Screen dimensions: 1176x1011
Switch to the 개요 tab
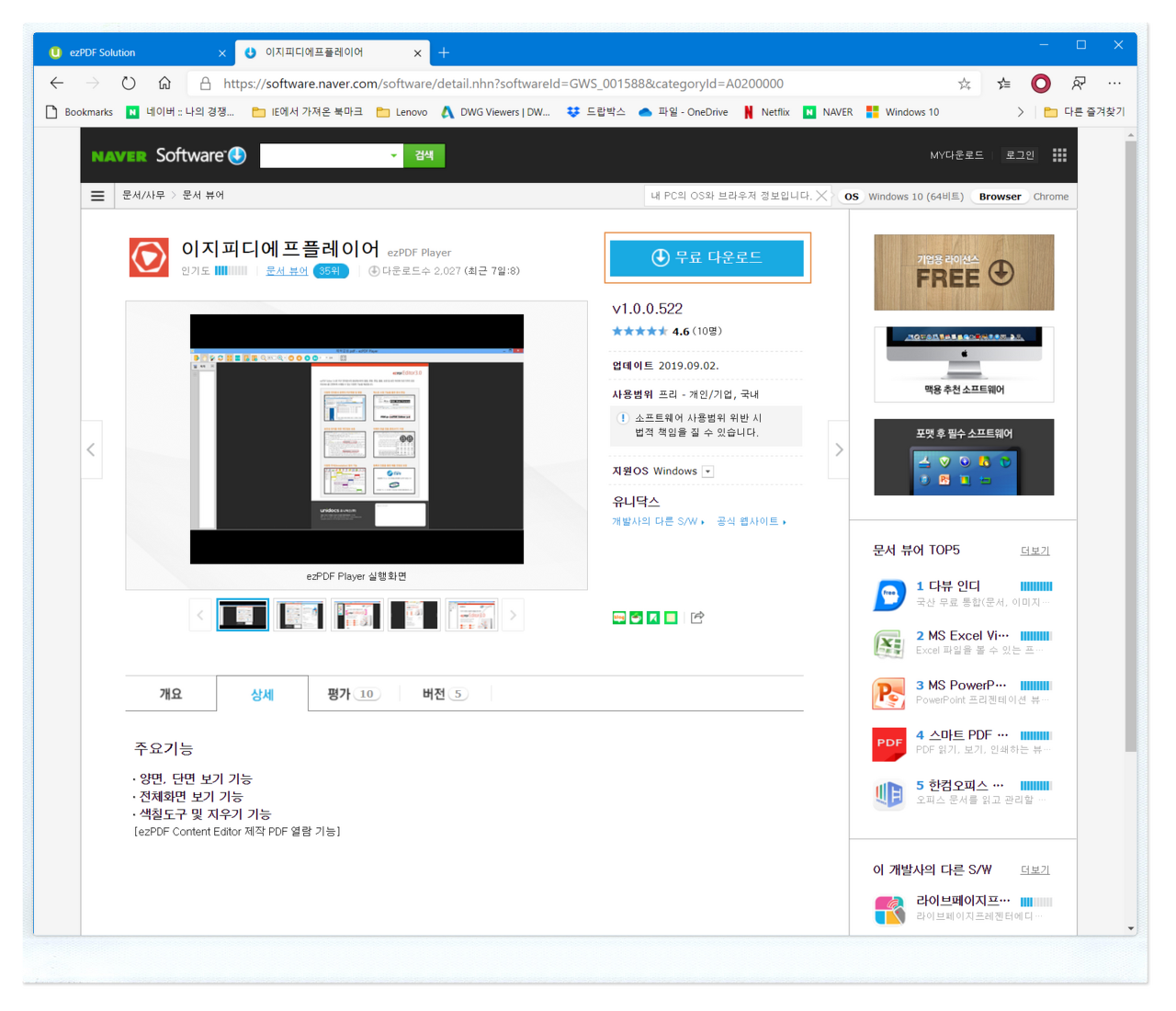[171, 694]
